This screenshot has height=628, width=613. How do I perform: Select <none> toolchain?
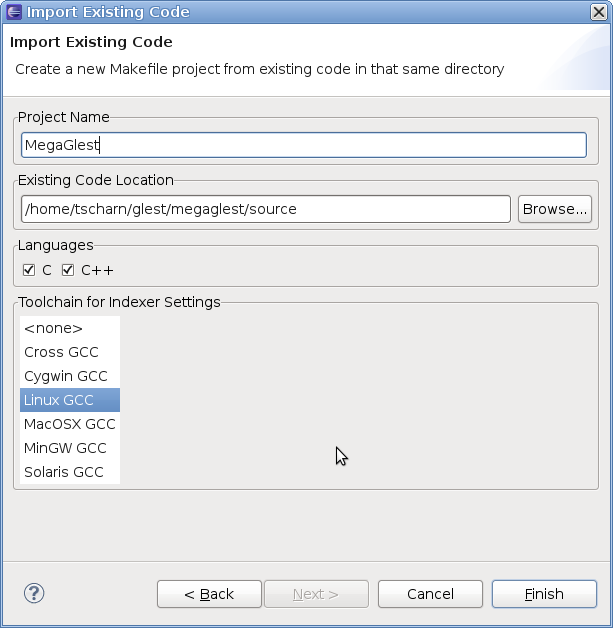point(70,328)
